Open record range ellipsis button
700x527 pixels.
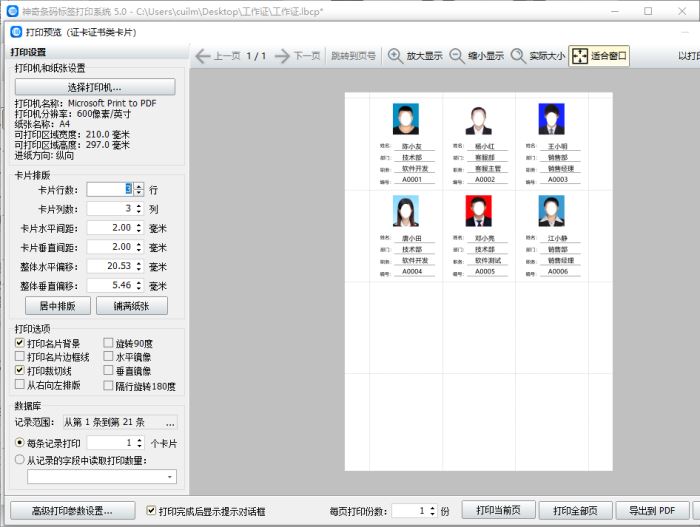click(170, 422)
